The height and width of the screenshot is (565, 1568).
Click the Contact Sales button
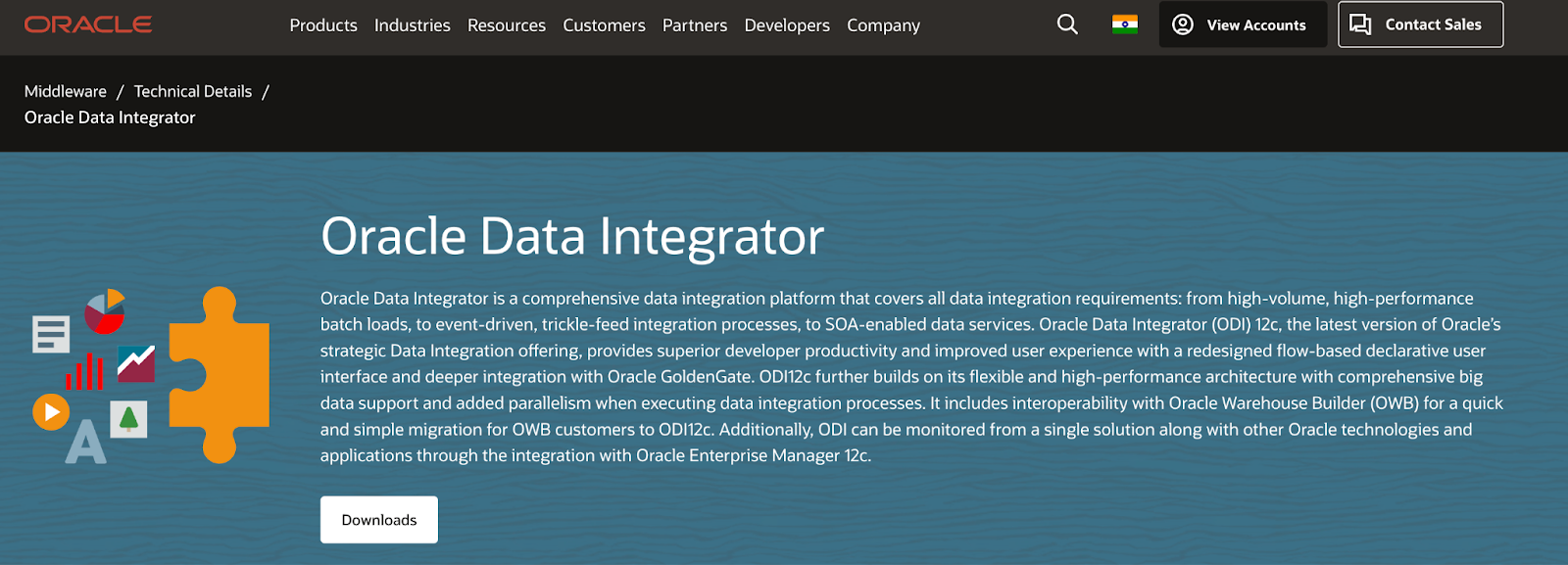(x=1421, y=24)
